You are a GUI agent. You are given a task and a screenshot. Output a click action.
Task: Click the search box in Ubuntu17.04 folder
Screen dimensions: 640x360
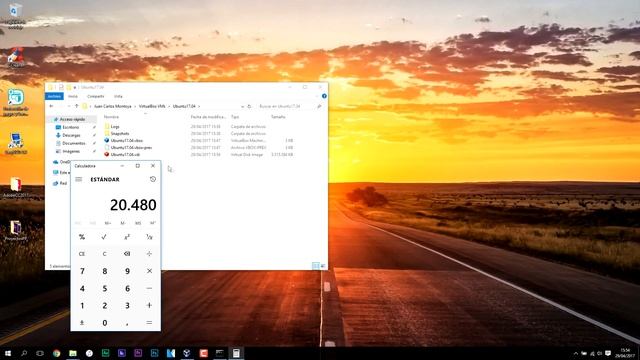290,106
